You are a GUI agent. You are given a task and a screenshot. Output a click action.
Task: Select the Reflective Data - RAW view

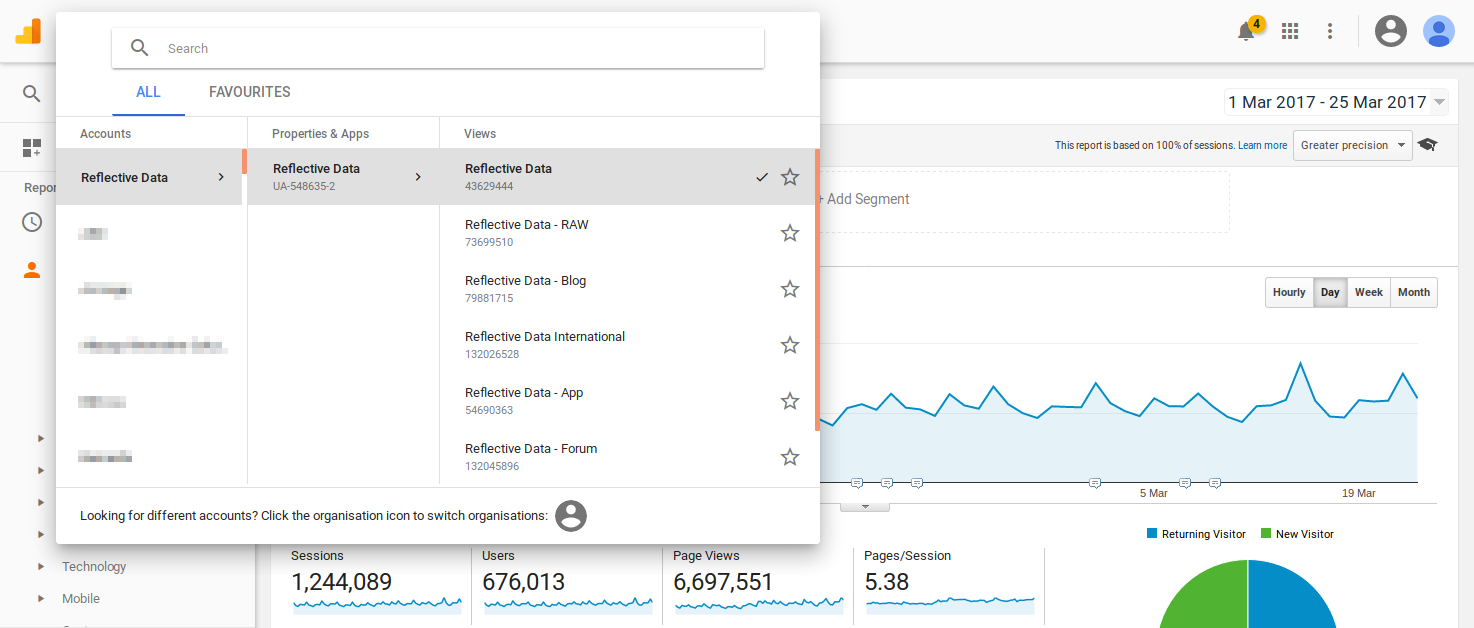coord(628,233)
